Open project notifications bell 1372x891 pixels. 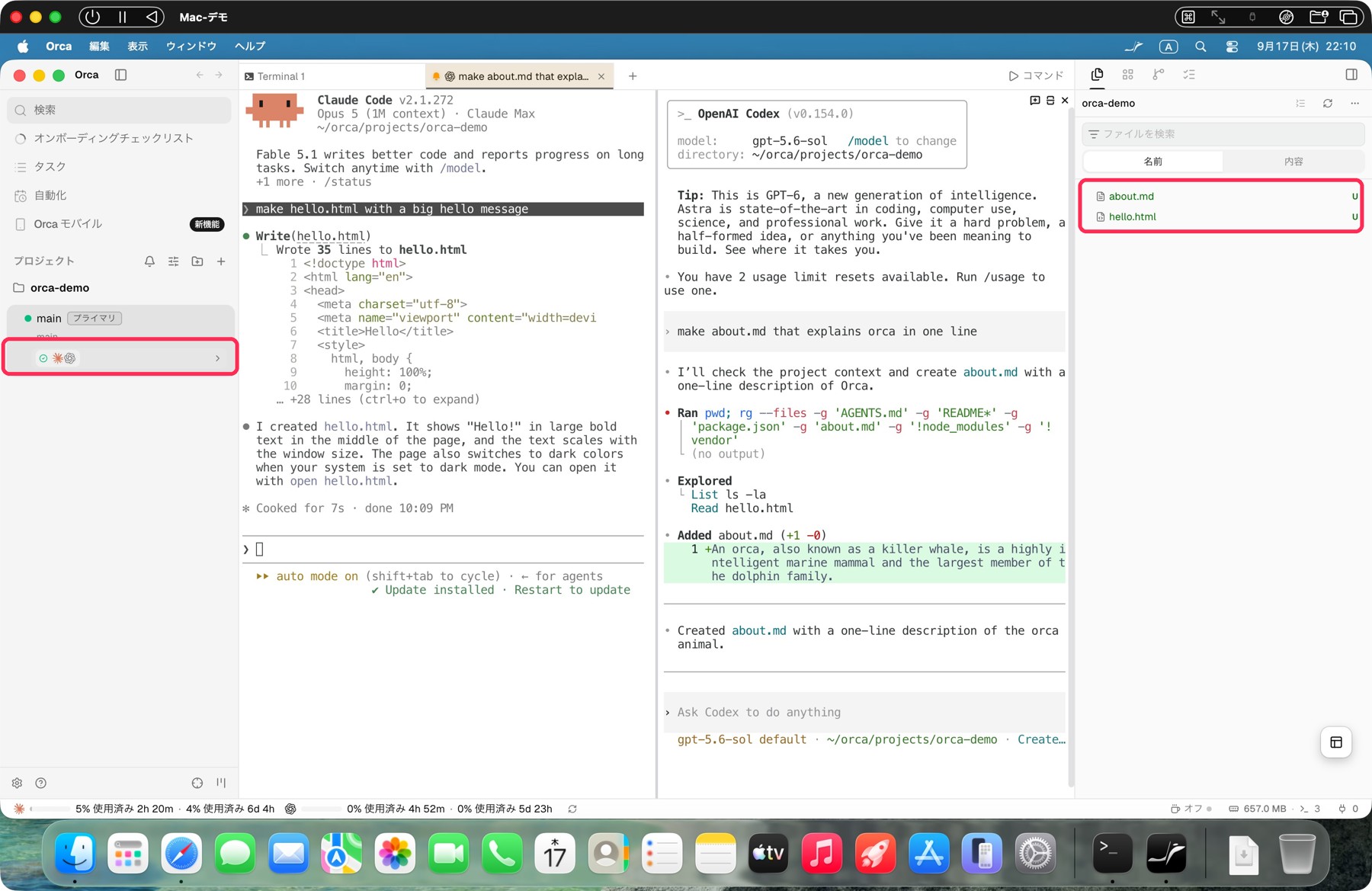coord(149,261)
